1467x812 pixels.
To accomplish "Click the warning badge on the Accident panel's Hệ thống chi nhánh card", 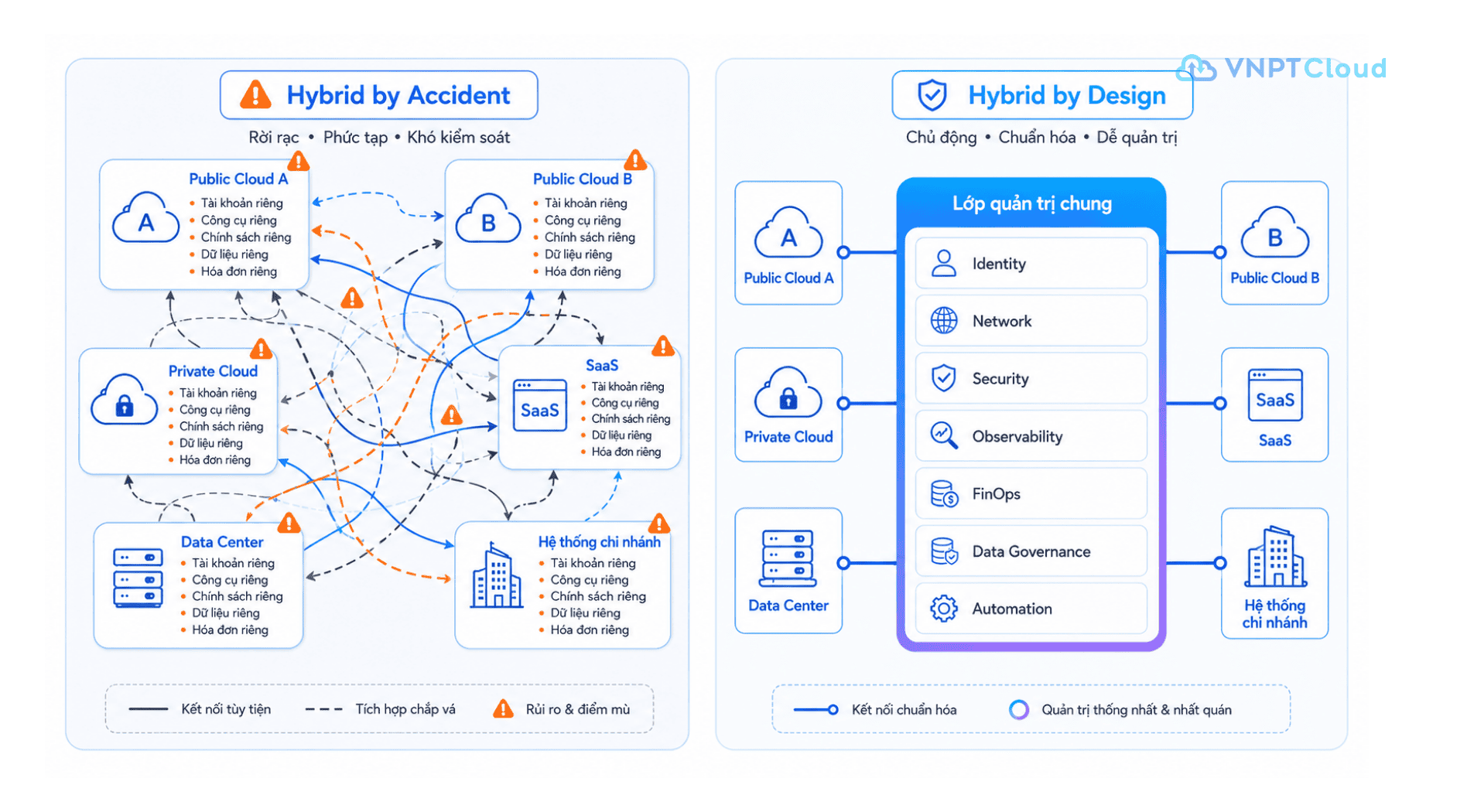I will coord(659,524).
